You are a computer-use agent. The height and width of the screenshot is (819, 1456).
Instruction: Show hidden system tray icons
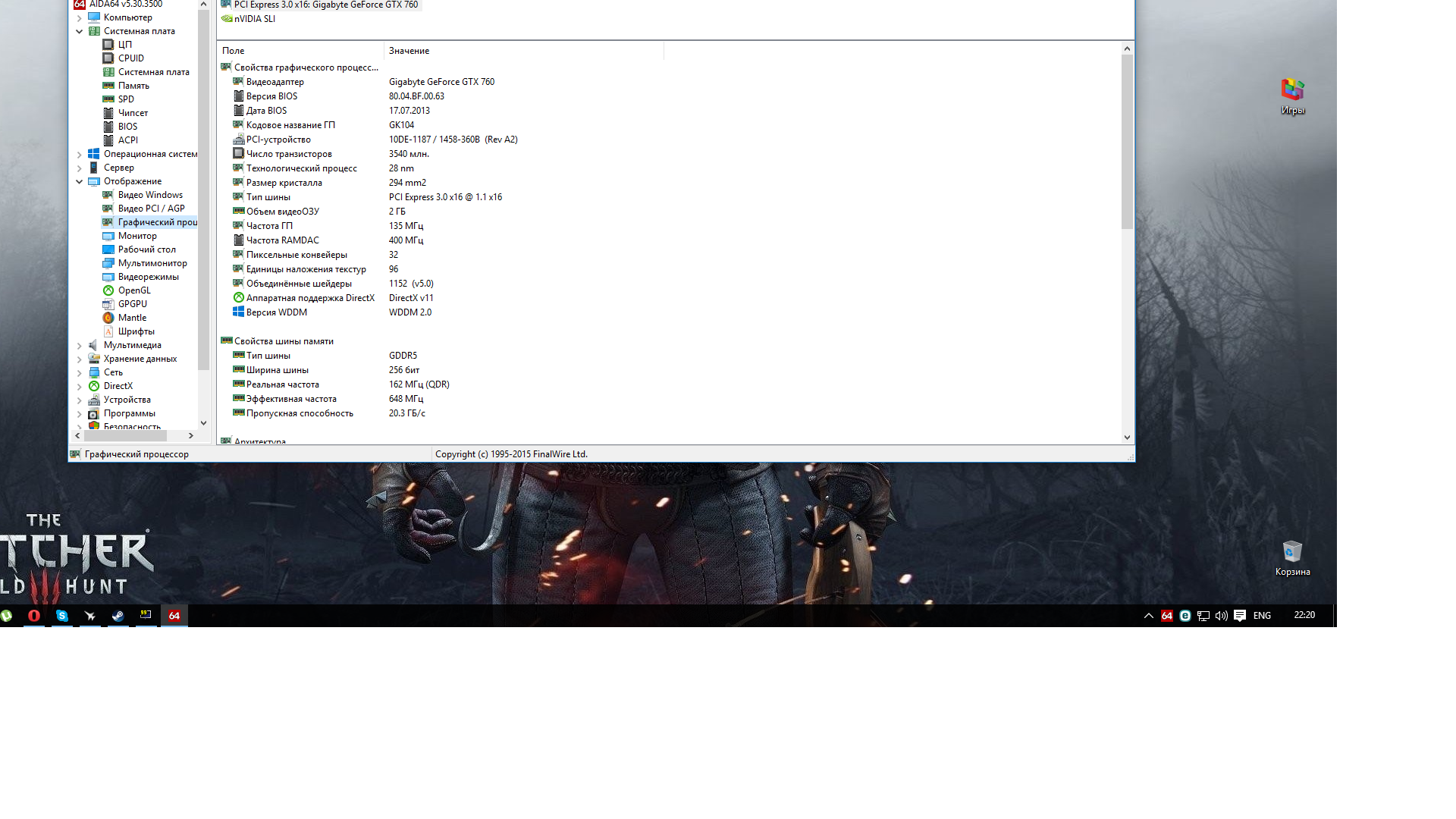point(1148,616)
